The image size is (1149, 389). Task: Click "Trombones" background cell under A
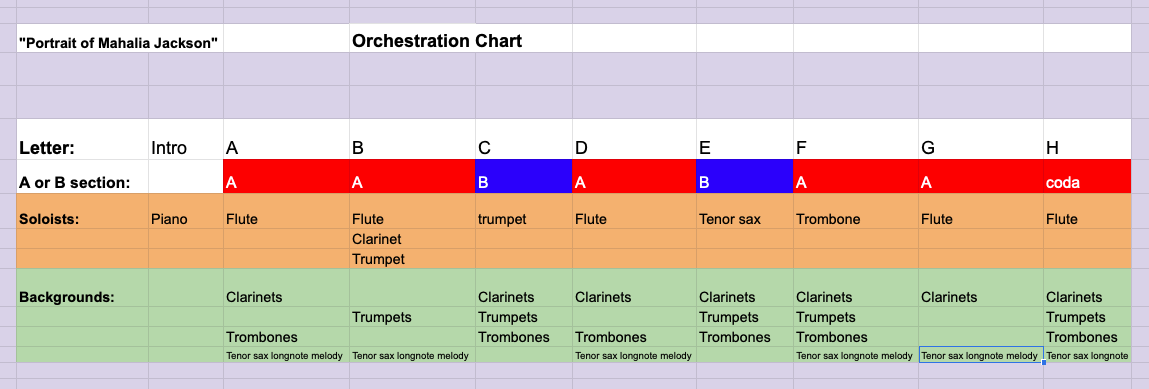pos(287,337)
